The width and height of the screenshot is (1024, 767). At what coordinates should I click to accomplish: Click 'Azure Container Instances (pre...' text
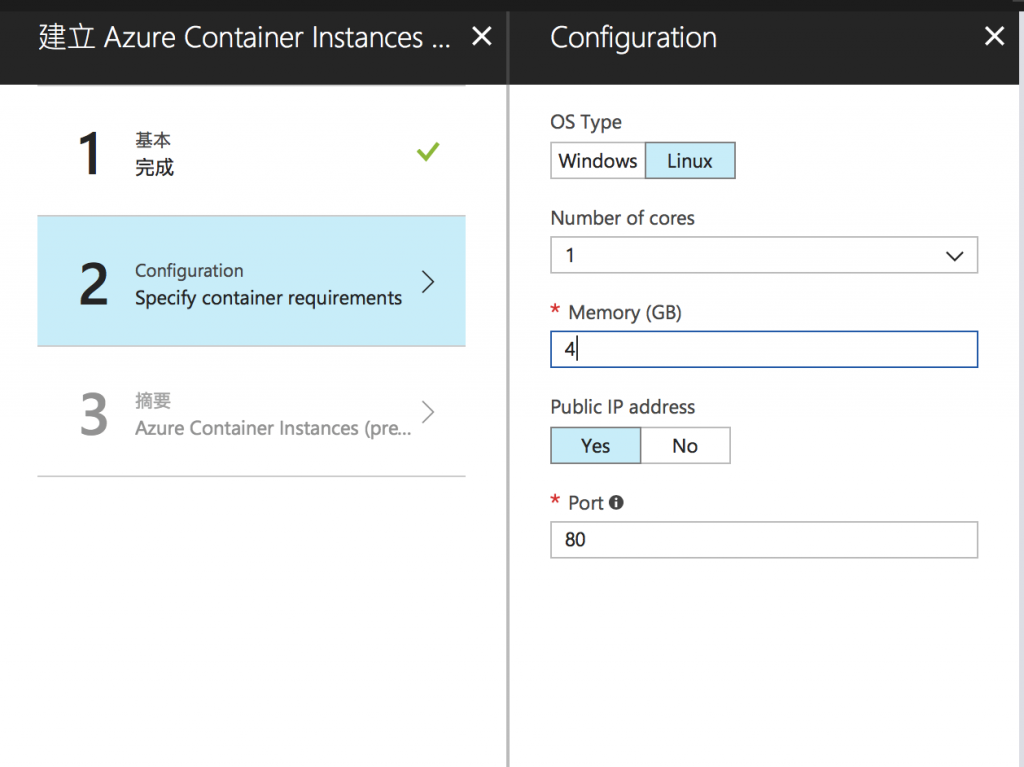pyautogui.click(x=272, y=428)
